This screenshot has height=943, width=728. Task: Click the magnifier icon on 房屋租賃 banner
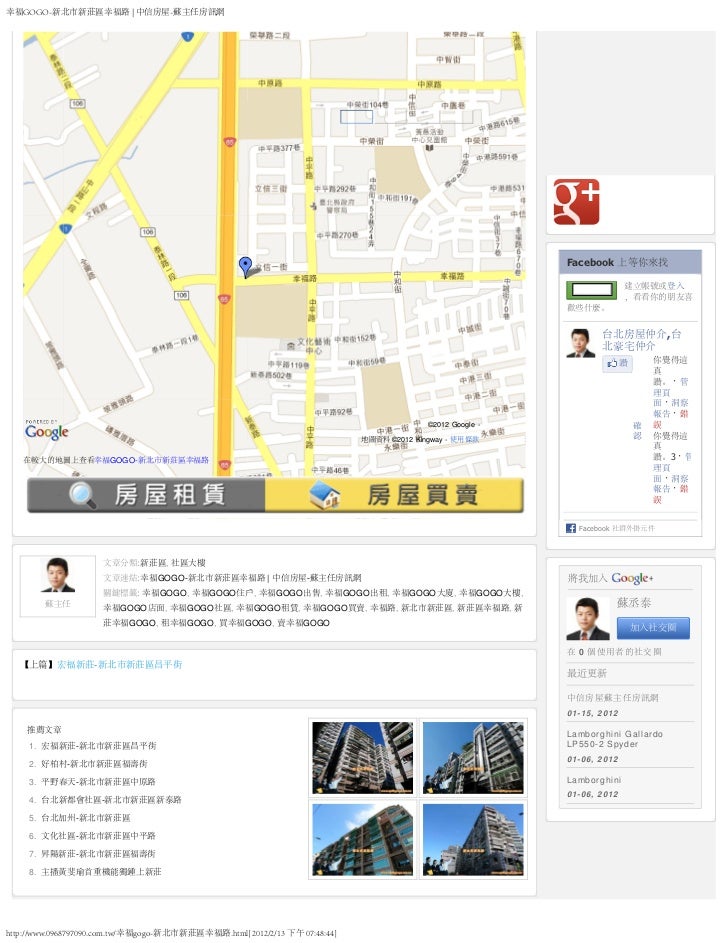tap(82, 496)
